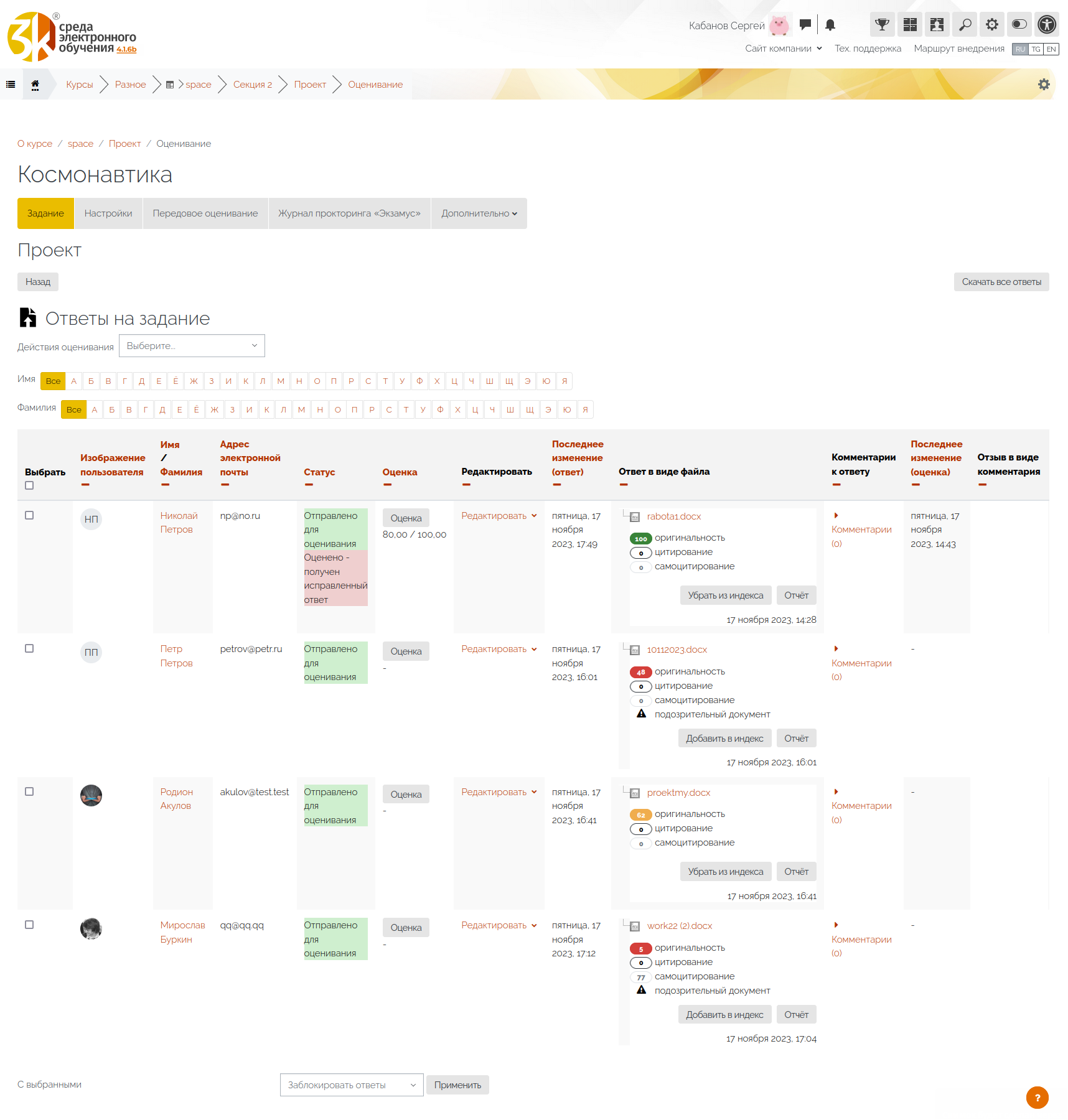Expand the Дополнительно tab menu
The image size is (1068, 1120).
click(479, 213)
